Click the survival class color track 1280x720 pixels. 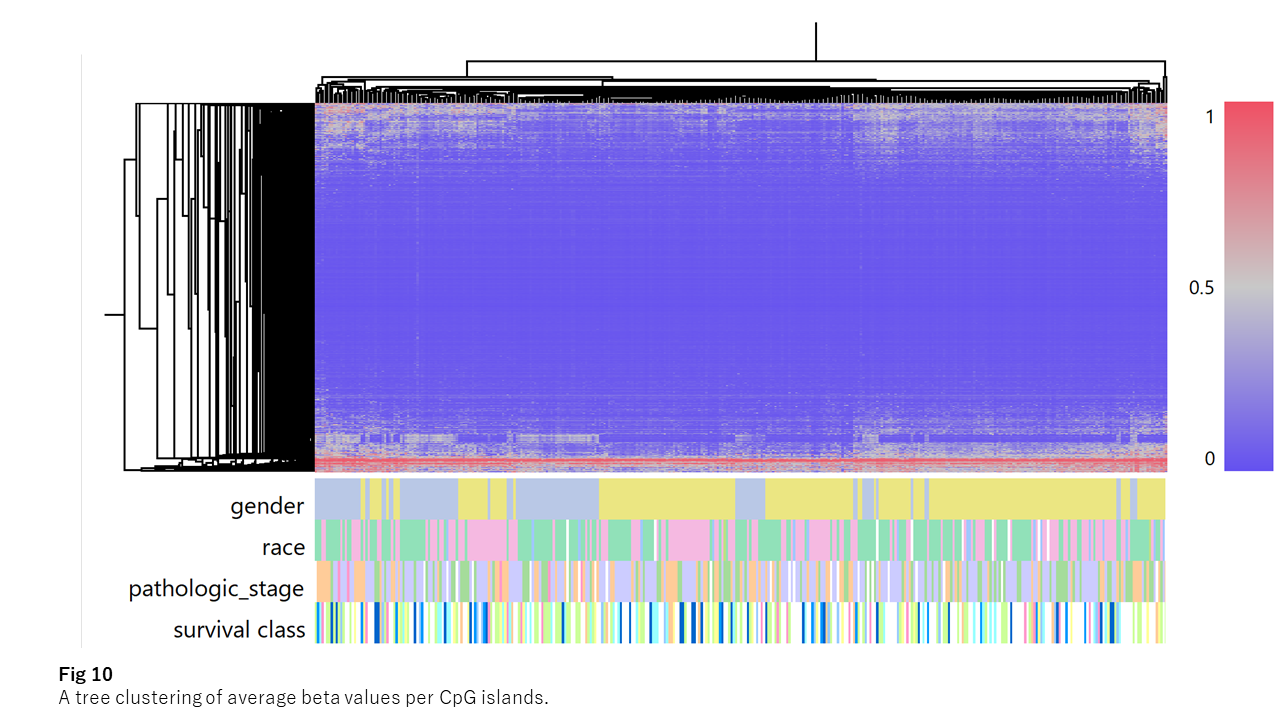(740, 622)
